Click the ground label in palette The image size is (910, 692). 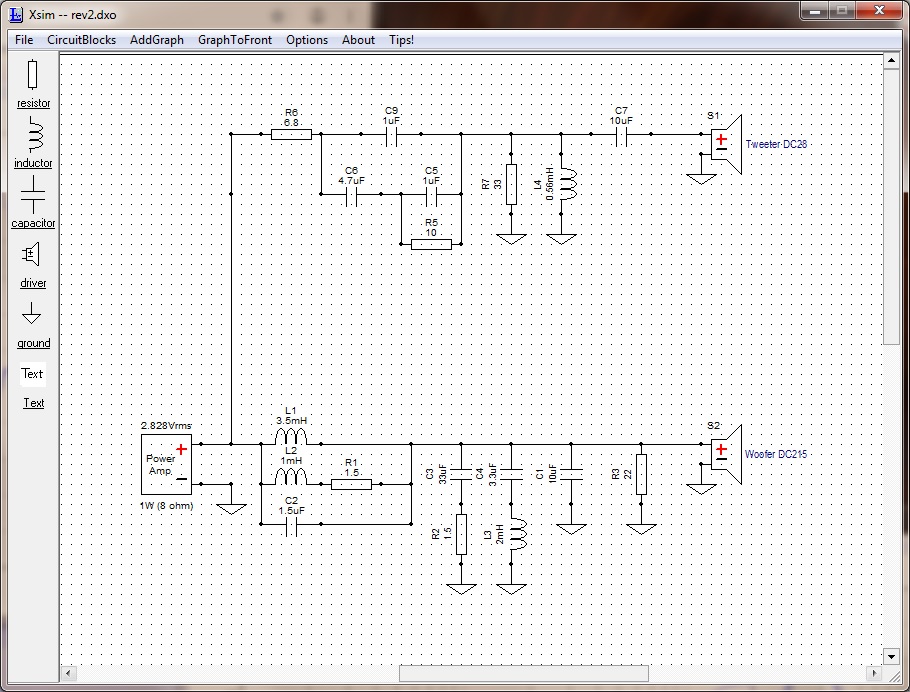pyautogui.click(x=34, y=343)
